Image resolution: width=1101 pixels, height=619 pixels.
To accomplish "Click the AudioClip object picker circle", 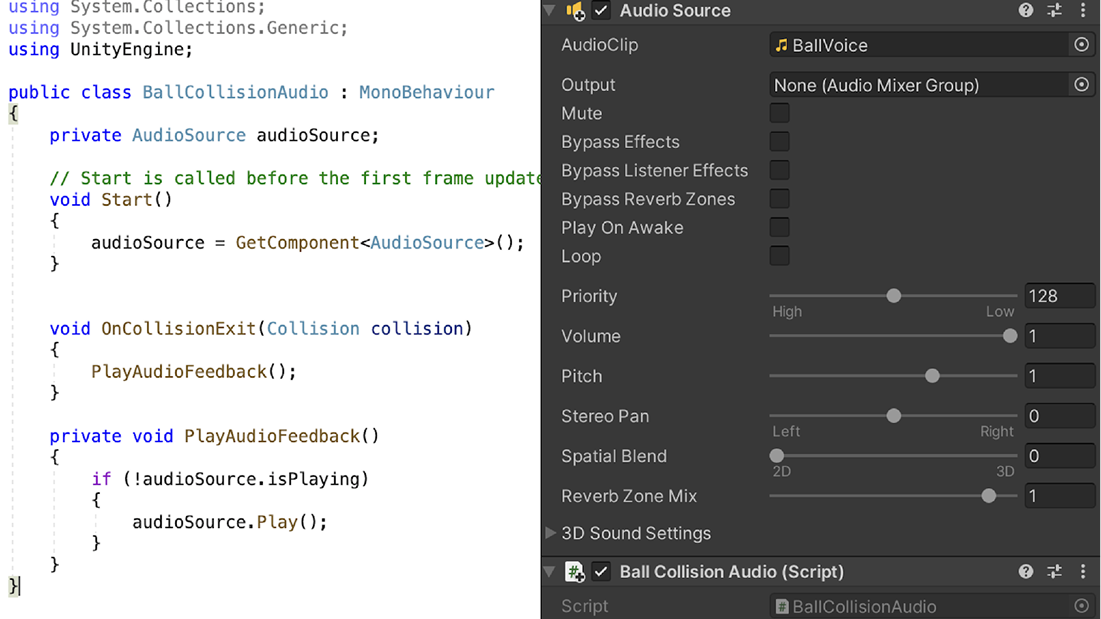I will [x=1081, y=45].
